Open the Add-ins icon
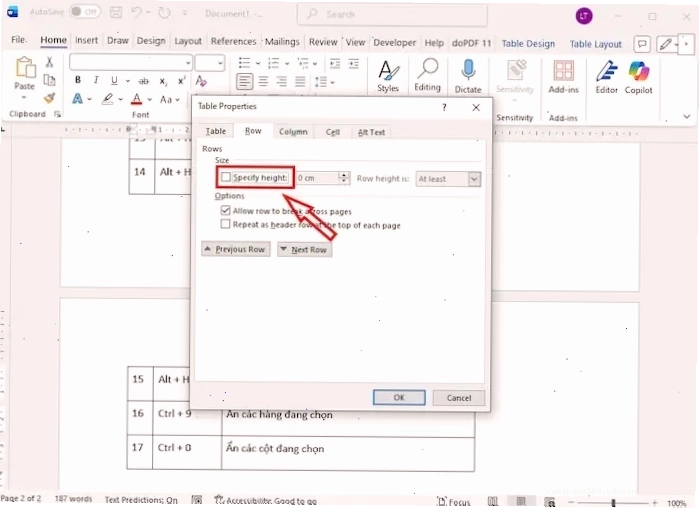 [563, 77]
